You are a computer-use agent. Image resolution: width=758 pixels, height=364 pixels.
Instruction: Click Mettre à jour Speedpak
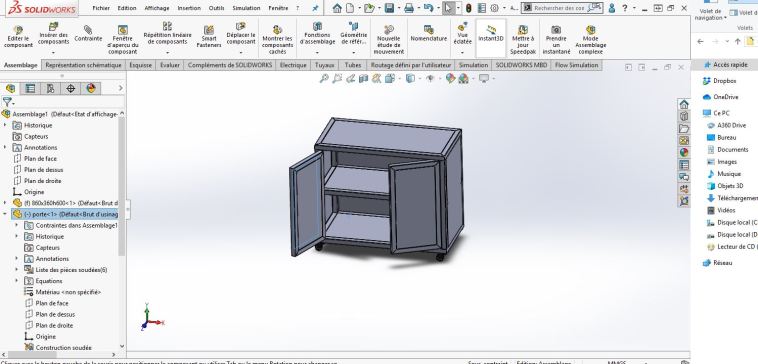pyautogui.click(x=523, y=40)
